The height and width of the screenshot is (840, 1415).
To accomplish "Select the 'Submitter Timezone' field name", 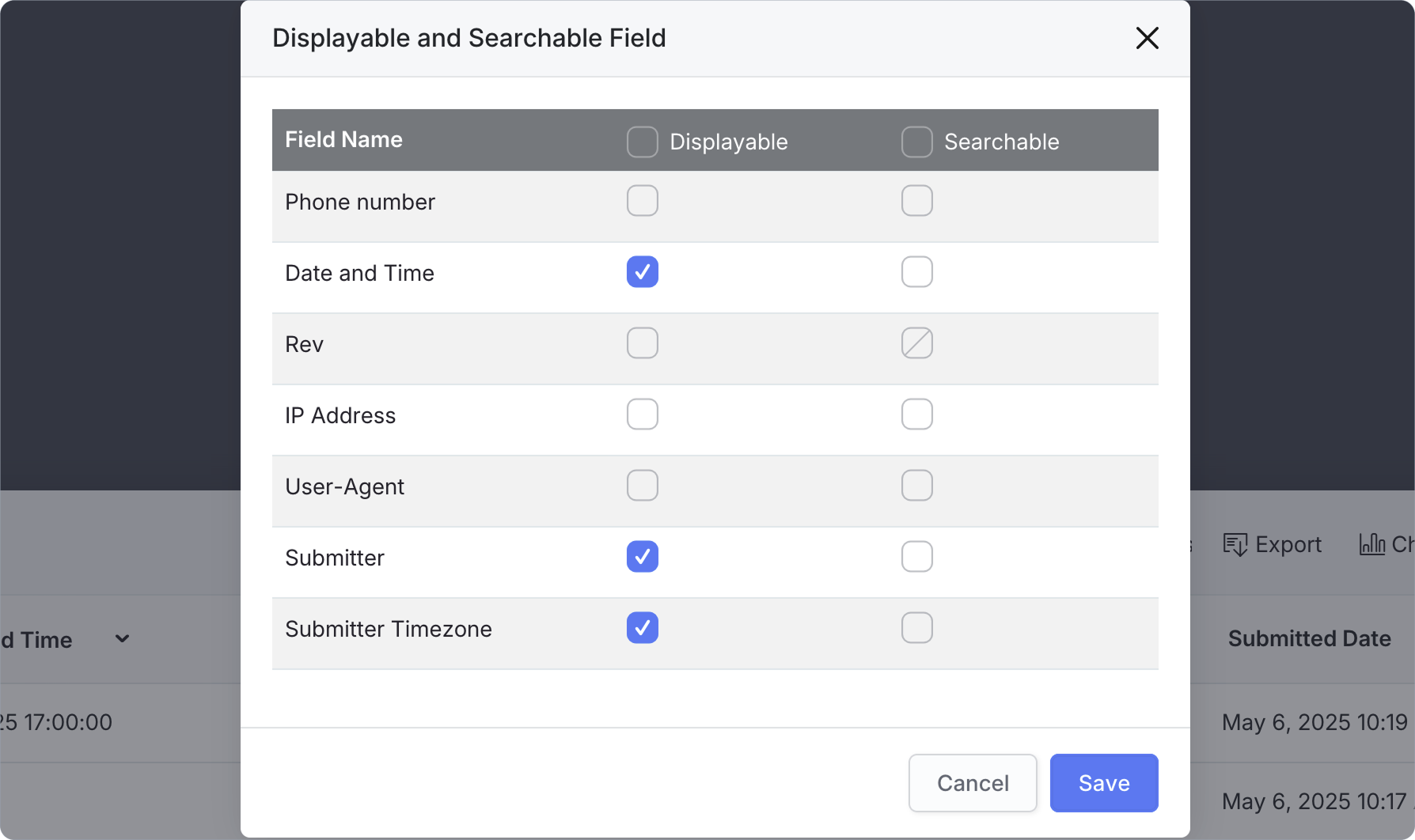I will tap(389, 630).
